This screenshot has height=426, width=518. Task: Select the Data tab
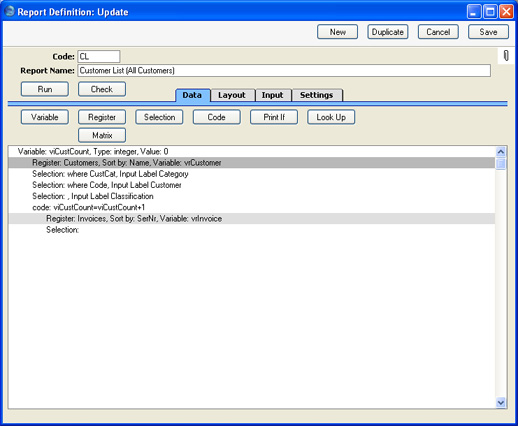click(x=192, y=95)
